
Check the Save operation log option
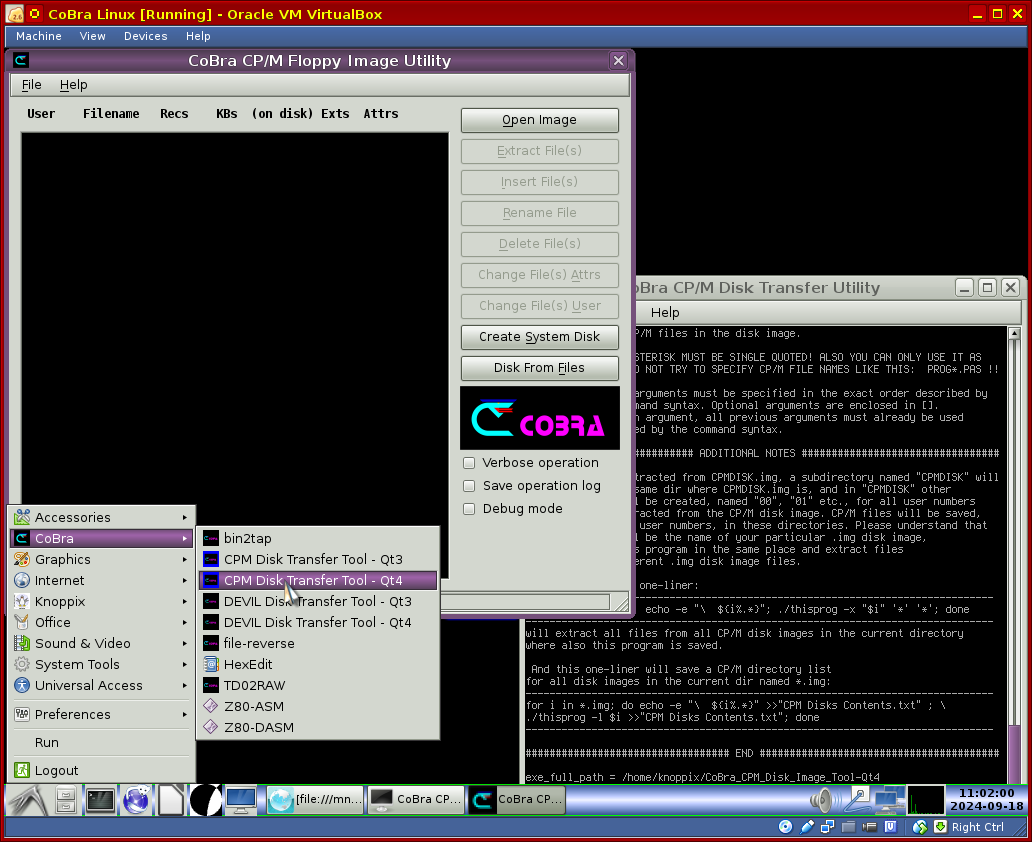pos(469,486)
